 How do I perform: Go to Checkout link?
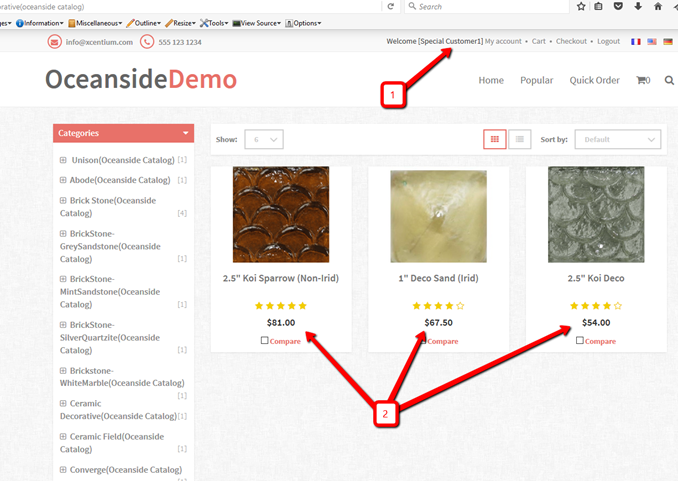click(x=571, y=41)
